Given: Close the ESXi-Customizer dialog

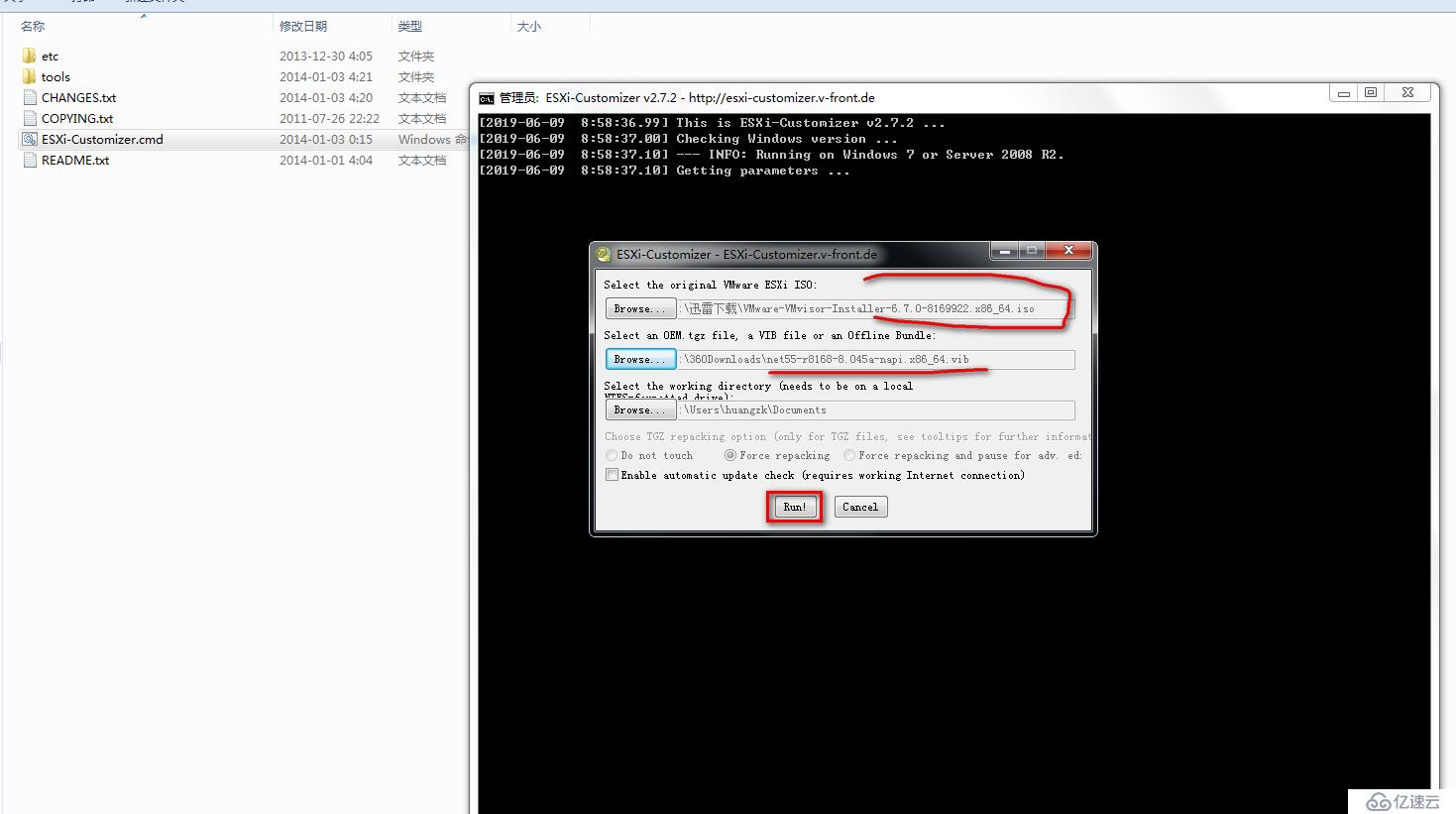Looking at the screenshot, I should (1068, 251).
